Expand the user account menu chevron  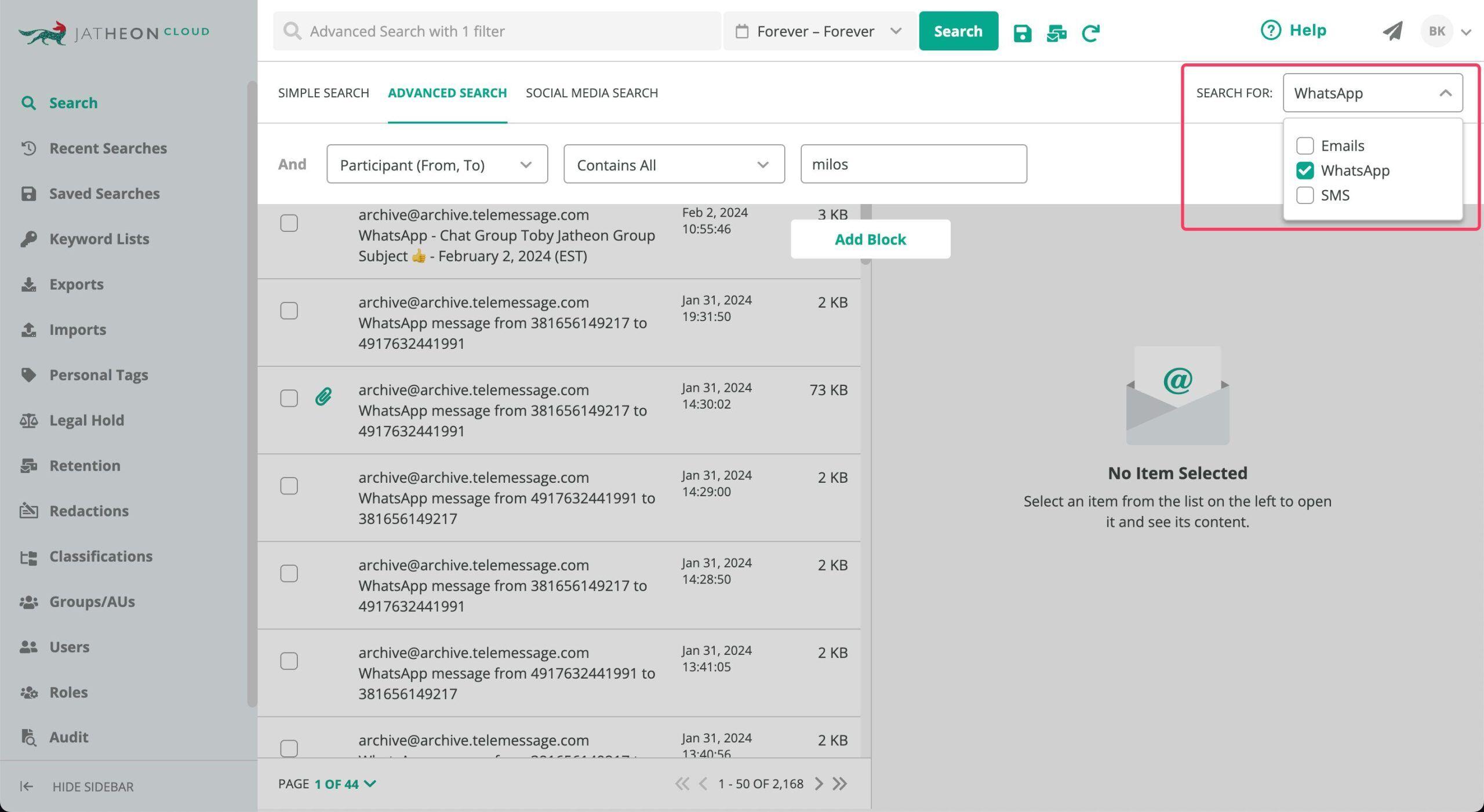1466,32
